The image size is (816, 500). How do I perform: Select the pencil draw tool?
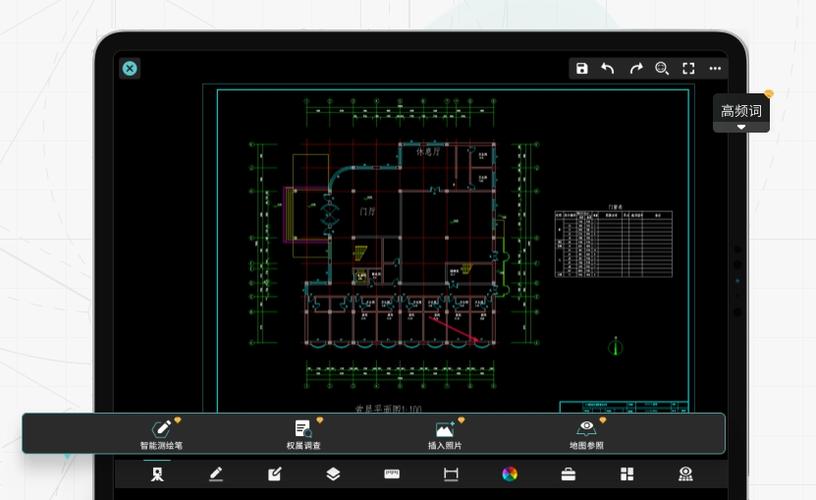[x=215, y=474]
